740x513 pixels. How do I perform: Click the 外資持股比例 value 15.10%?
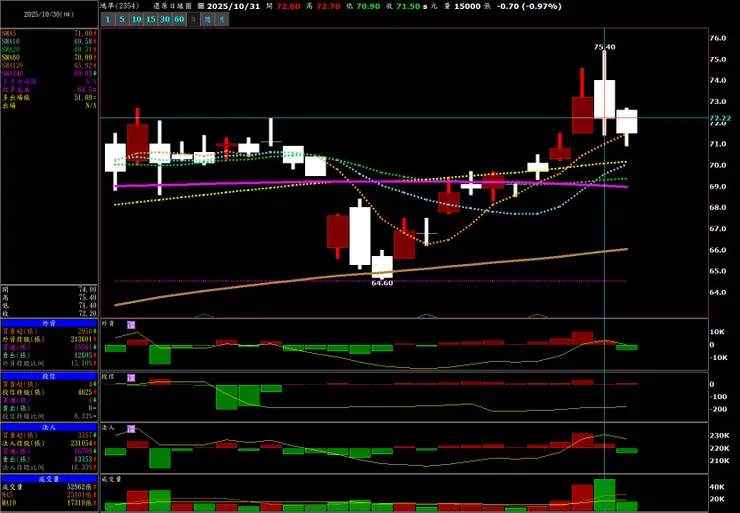pos(83,363)
